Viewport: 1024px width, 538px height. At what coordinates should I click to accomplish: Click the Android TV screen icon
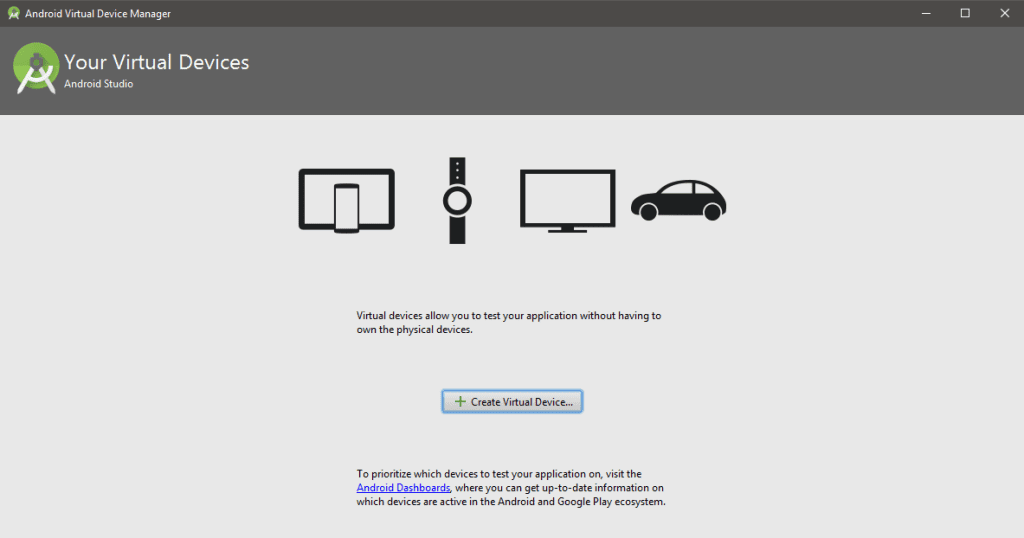(x=568, y=200)
